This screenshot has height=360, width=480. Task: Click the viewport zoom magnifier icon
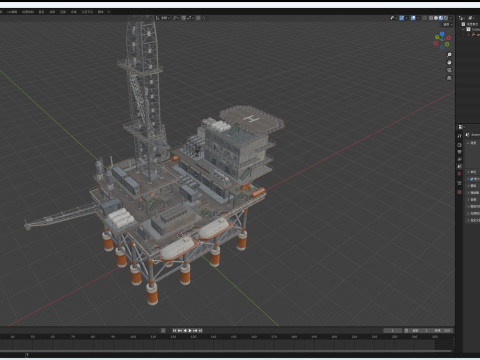point(449,55)
